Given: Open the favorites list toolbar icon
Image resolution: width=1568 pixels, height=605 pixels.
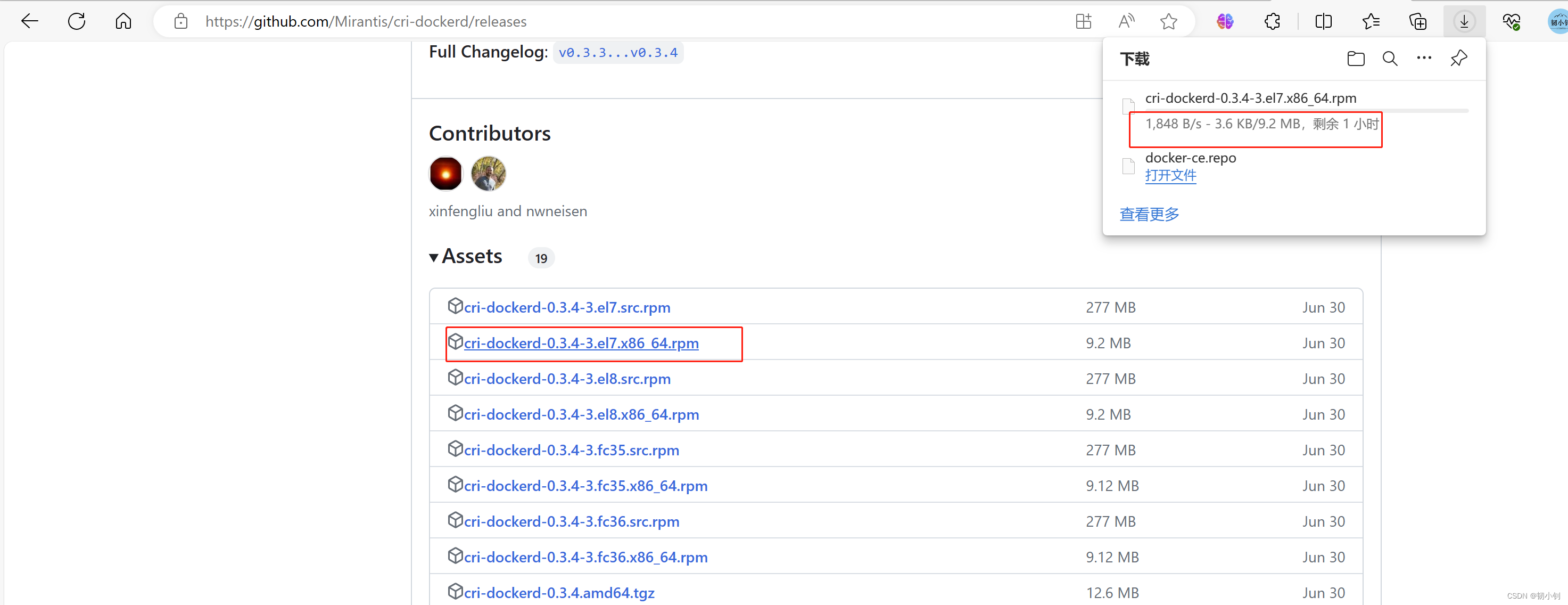Looking at the screenshot, I should pos(1371,22).
